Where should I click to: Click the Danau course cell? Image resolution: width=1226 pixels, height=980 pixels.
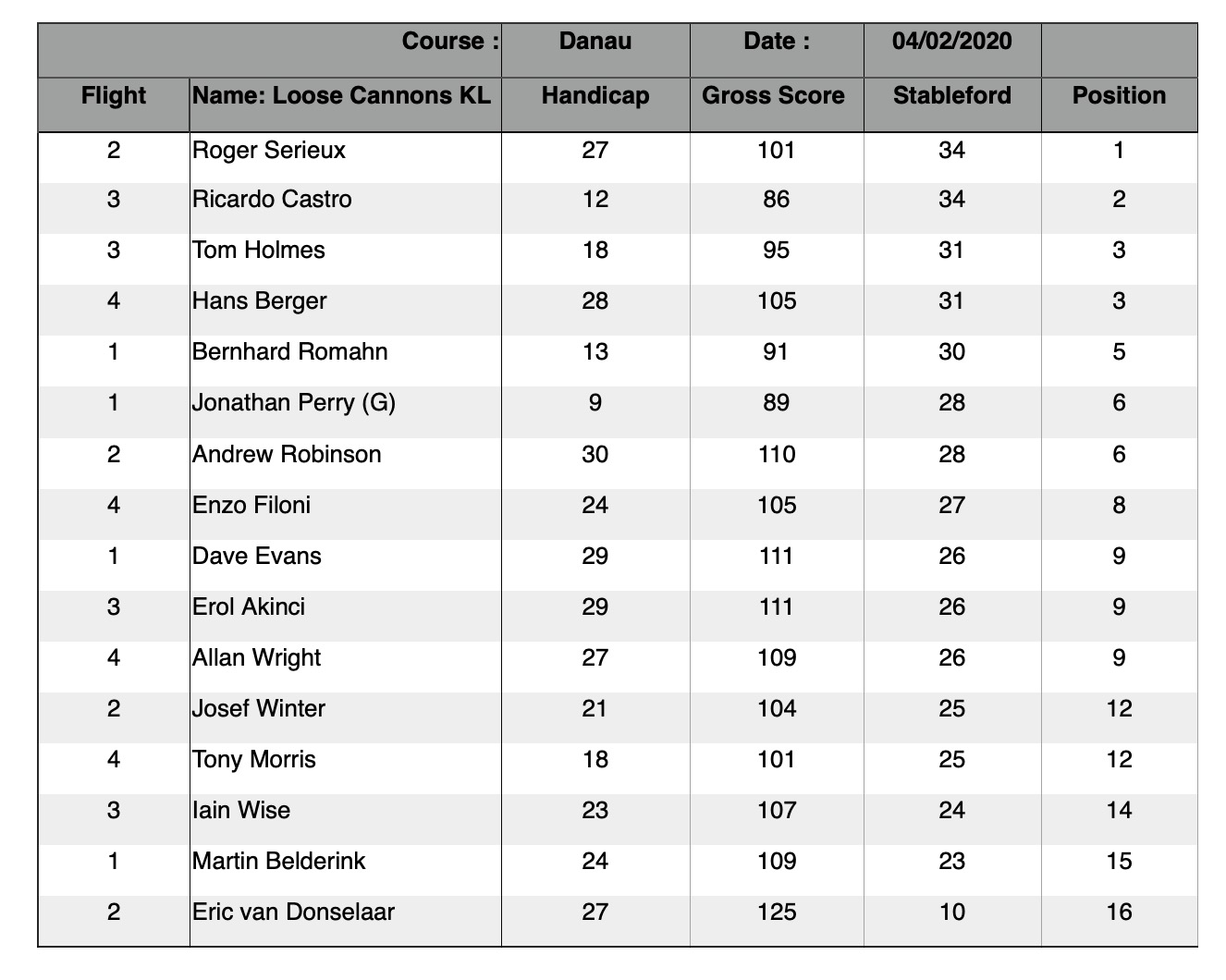click(595, 42)
